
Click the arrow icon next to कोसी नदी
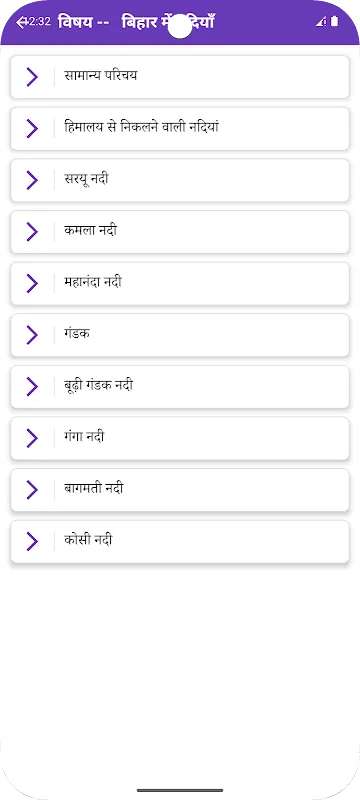(32, 541)
